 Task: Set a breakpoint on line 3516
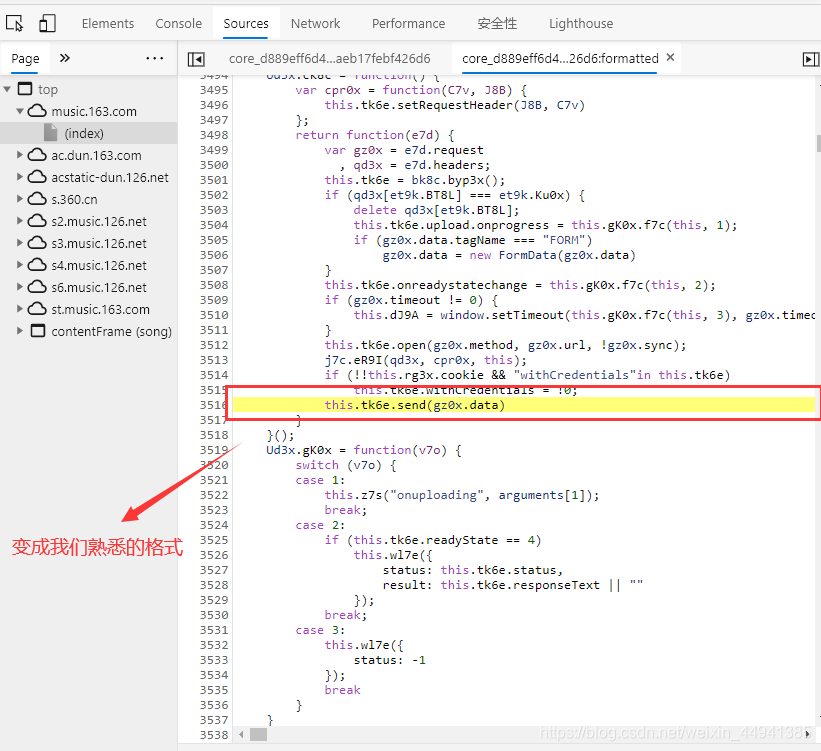[214, 405]
